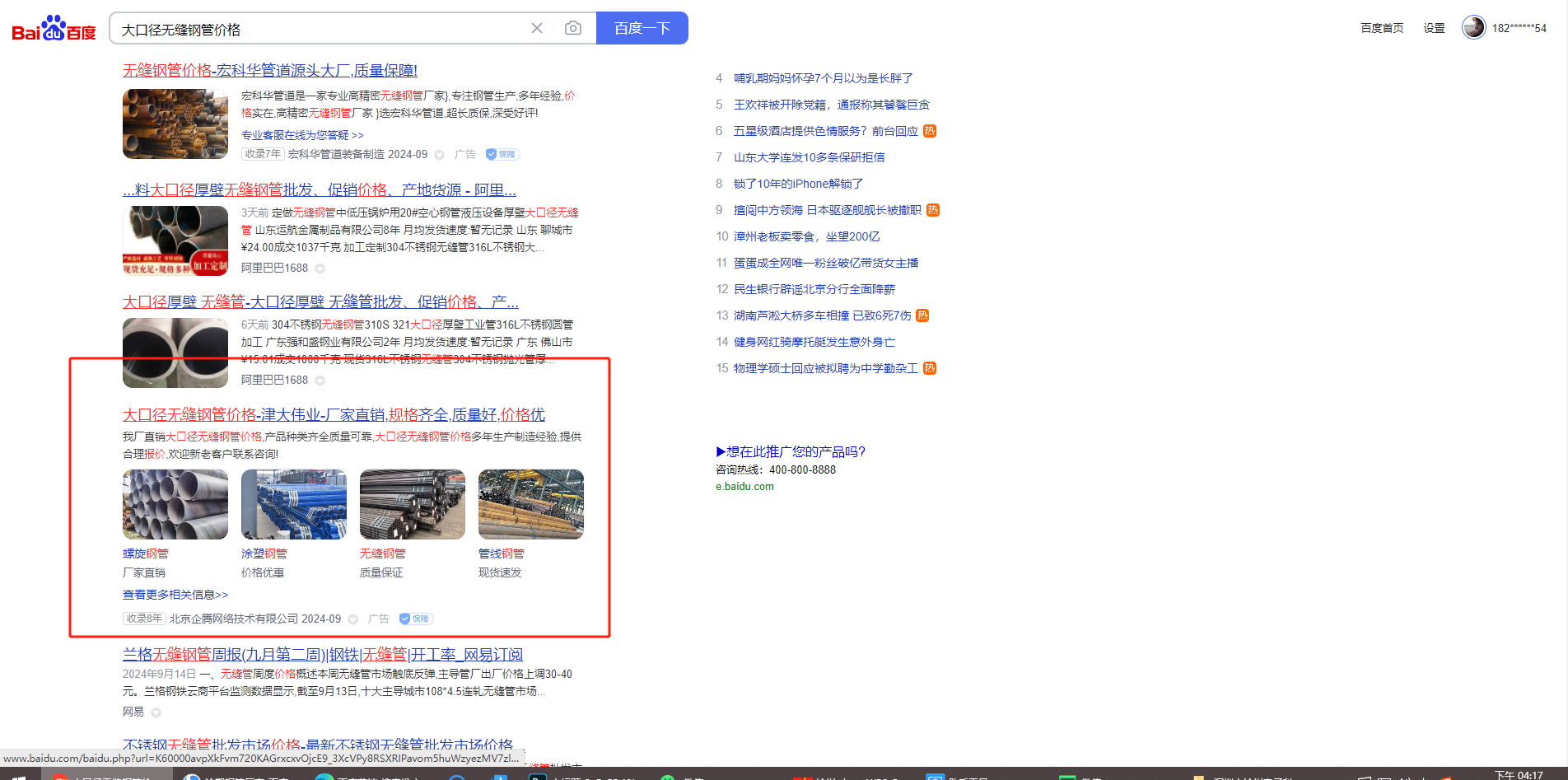
Task: Click hot tag beside 五星级酒店 headline
Action: click(x=930, y=131)
